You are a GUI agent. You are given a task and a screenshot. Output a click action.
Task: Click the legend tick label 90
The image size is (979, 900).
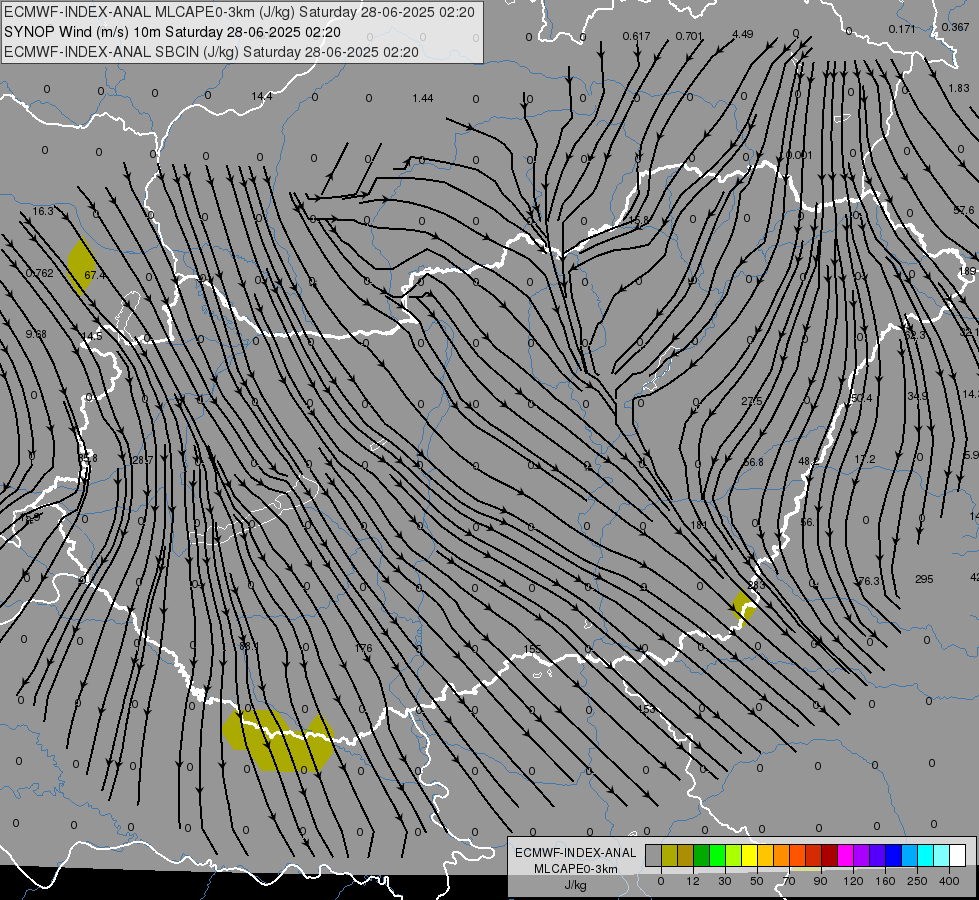tap(820, 881)
